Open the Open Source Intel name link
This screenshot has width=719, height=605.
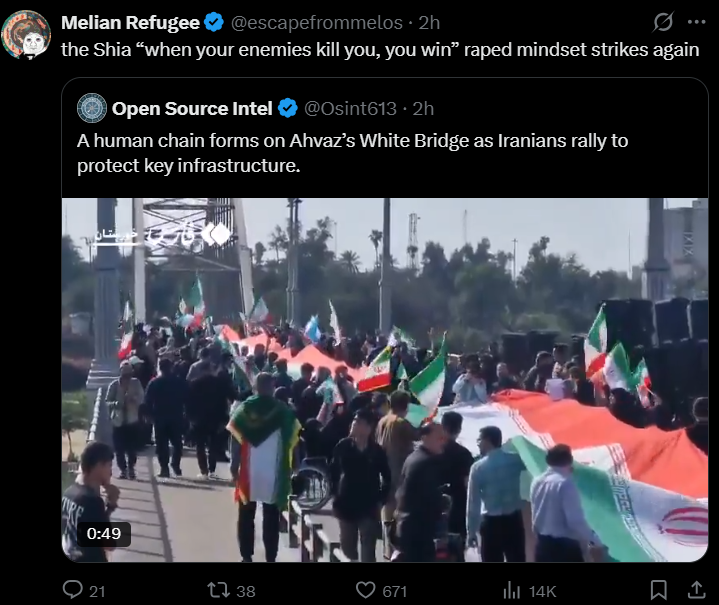tap(192, 109)
